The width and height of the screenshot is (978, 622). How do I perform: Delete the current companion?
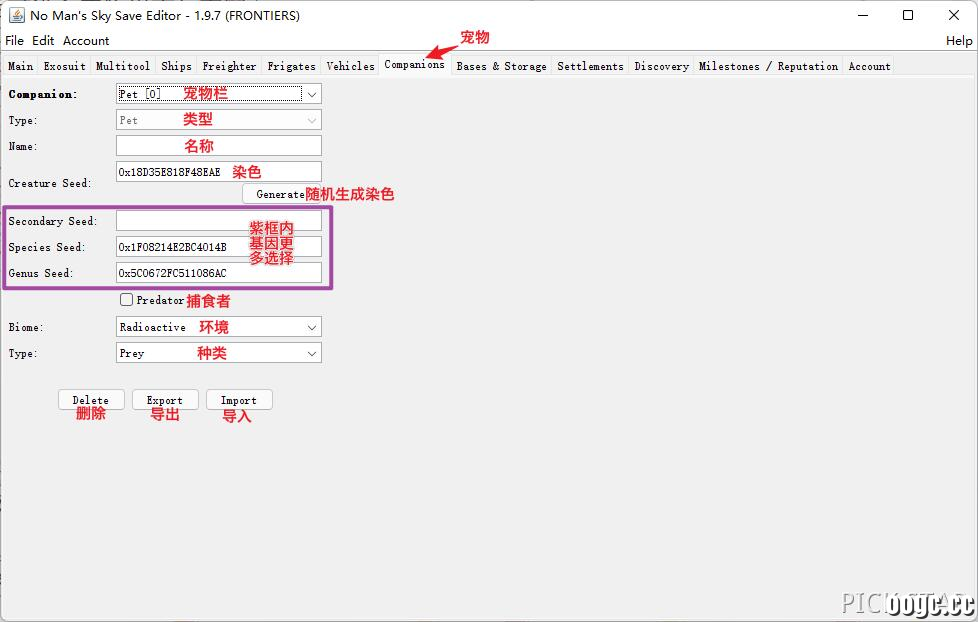91,400
